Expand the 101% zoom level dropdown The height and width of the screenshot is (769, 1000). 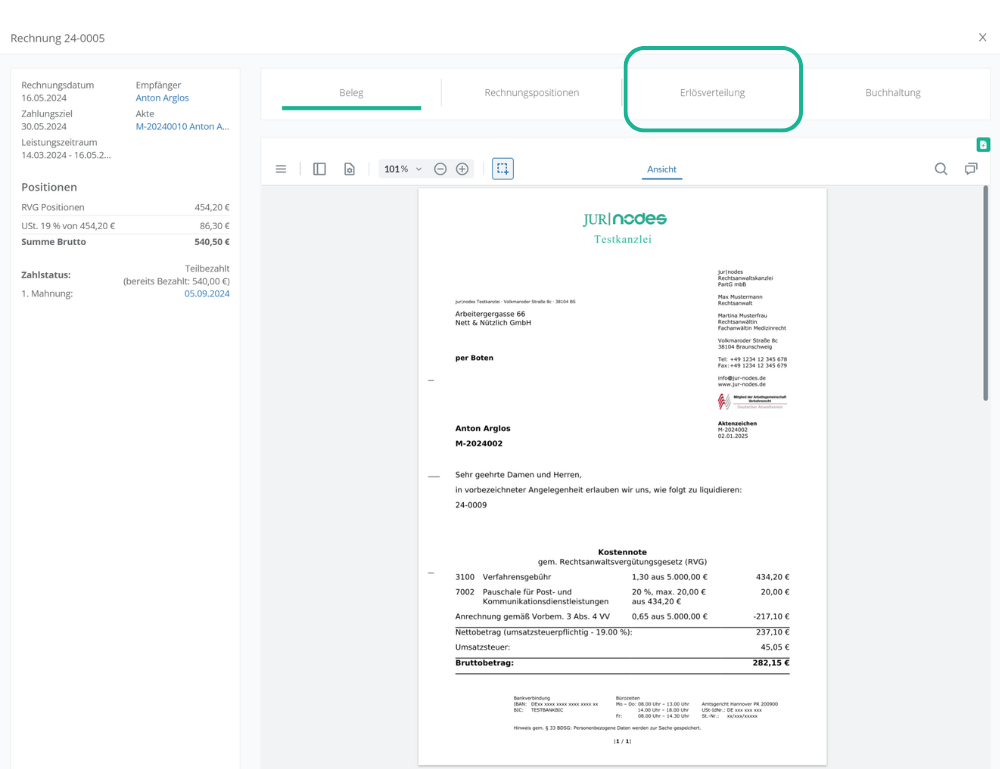point(403,169)
